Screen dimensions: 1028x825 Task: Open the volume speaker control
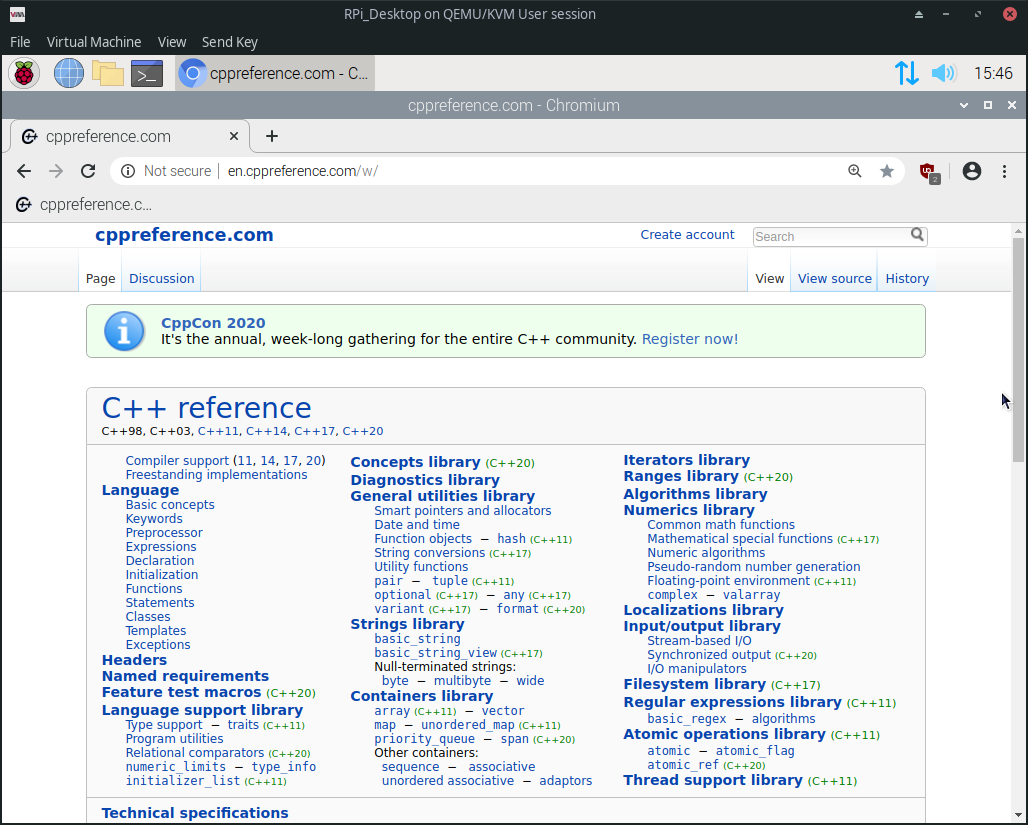pos(943,73)
